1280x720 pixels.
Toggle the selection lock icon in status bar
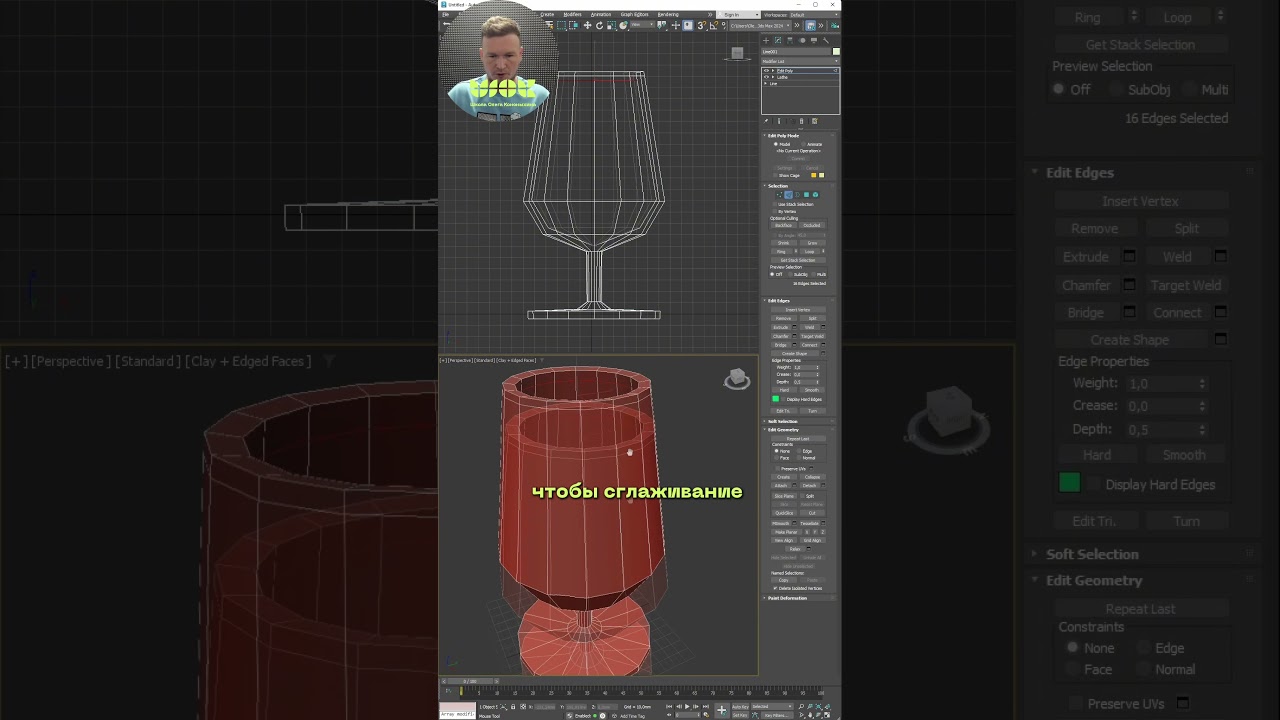[513, 706]
